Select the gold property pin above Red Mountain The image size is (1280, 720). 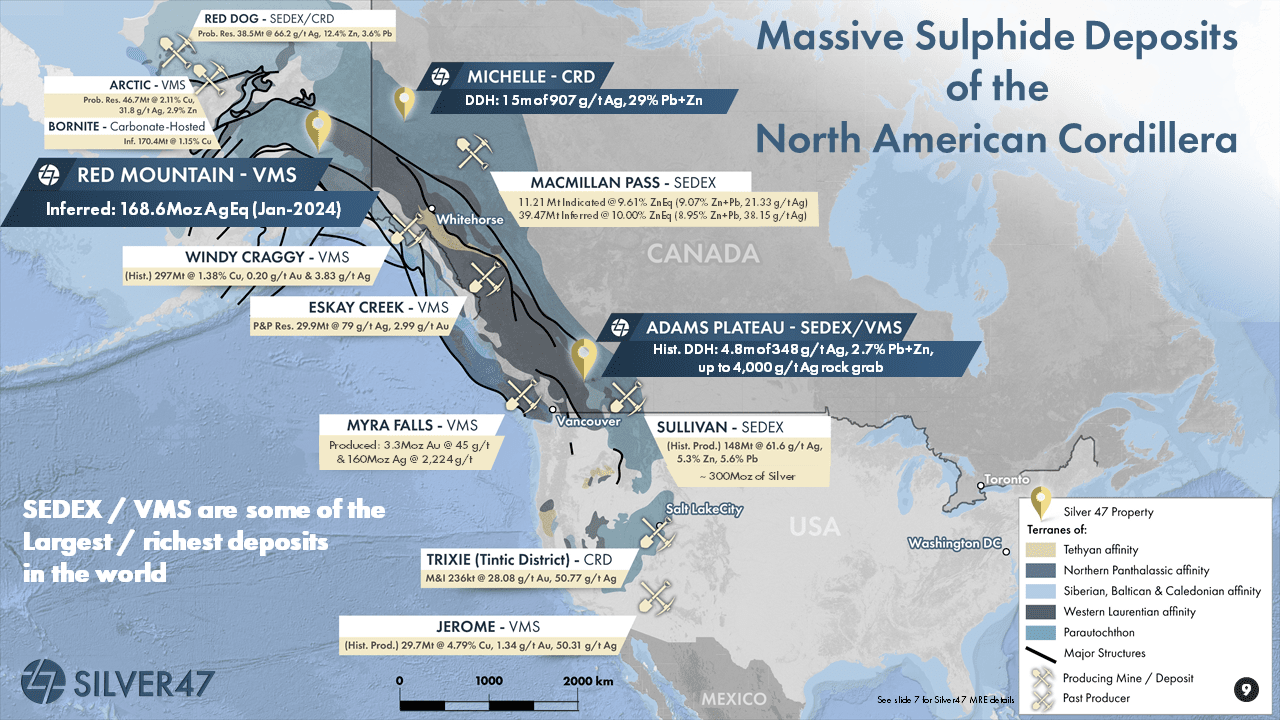(319, 130)
